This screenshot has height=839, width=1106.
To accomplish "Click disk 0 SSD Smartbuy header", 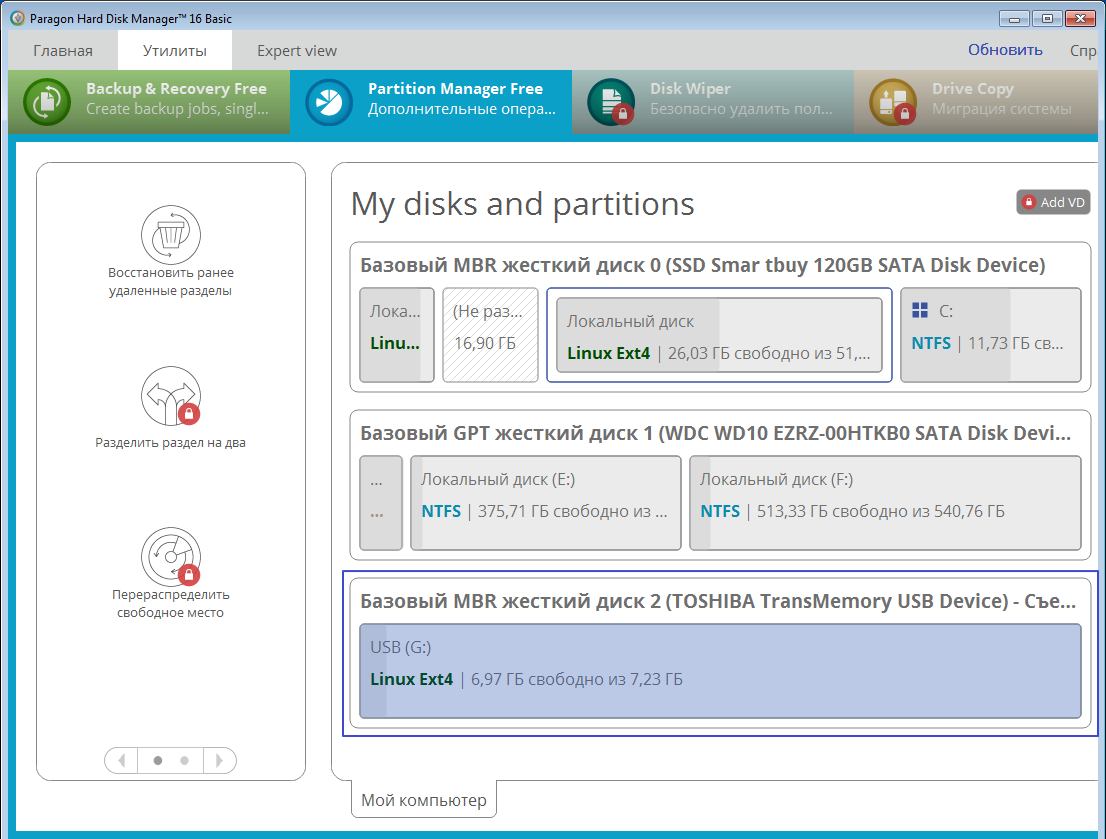I will (x=703, y=265).
